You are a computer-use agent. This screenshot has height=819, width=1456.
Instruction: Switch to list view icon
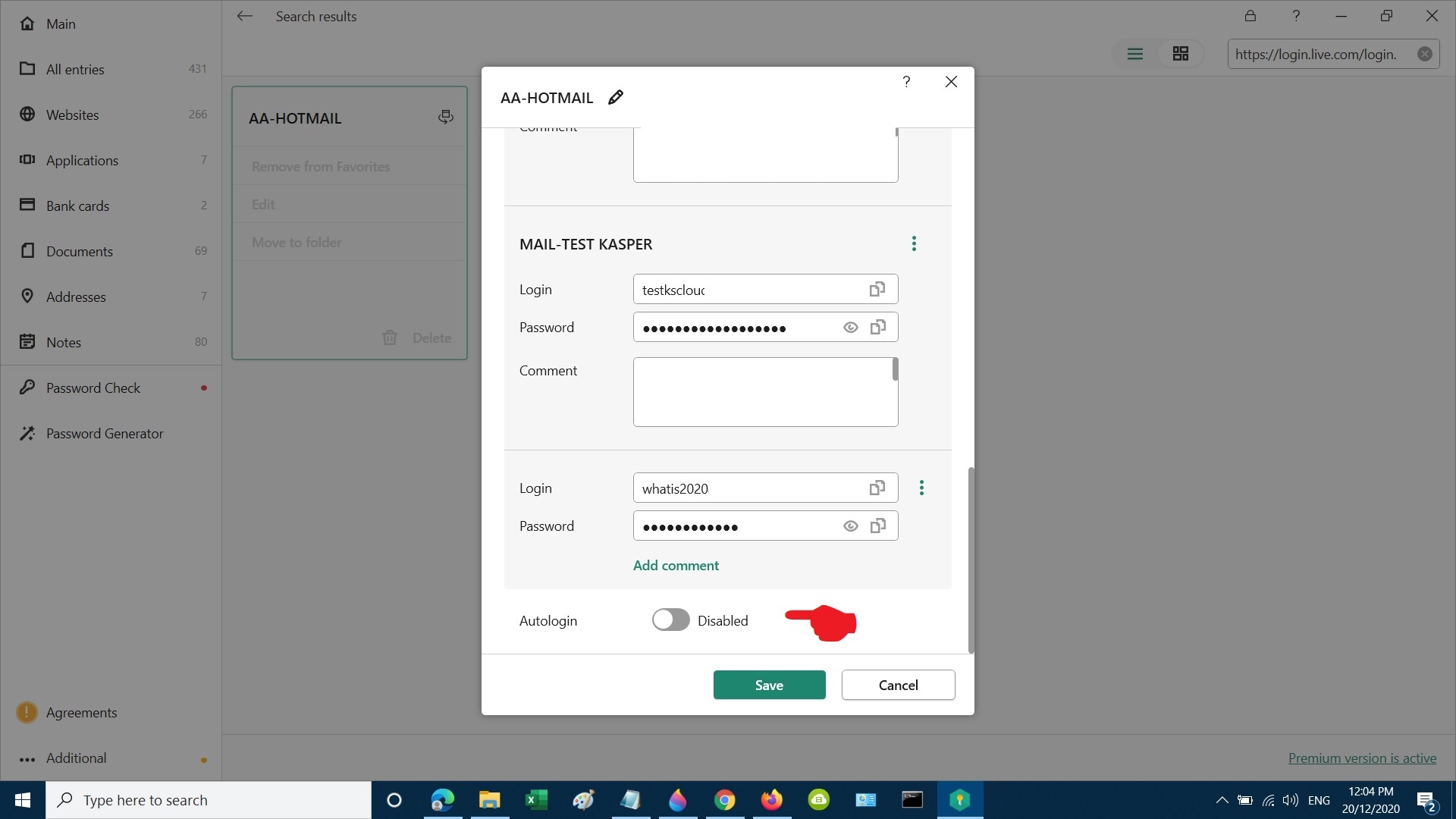[x=1134, y=54]
